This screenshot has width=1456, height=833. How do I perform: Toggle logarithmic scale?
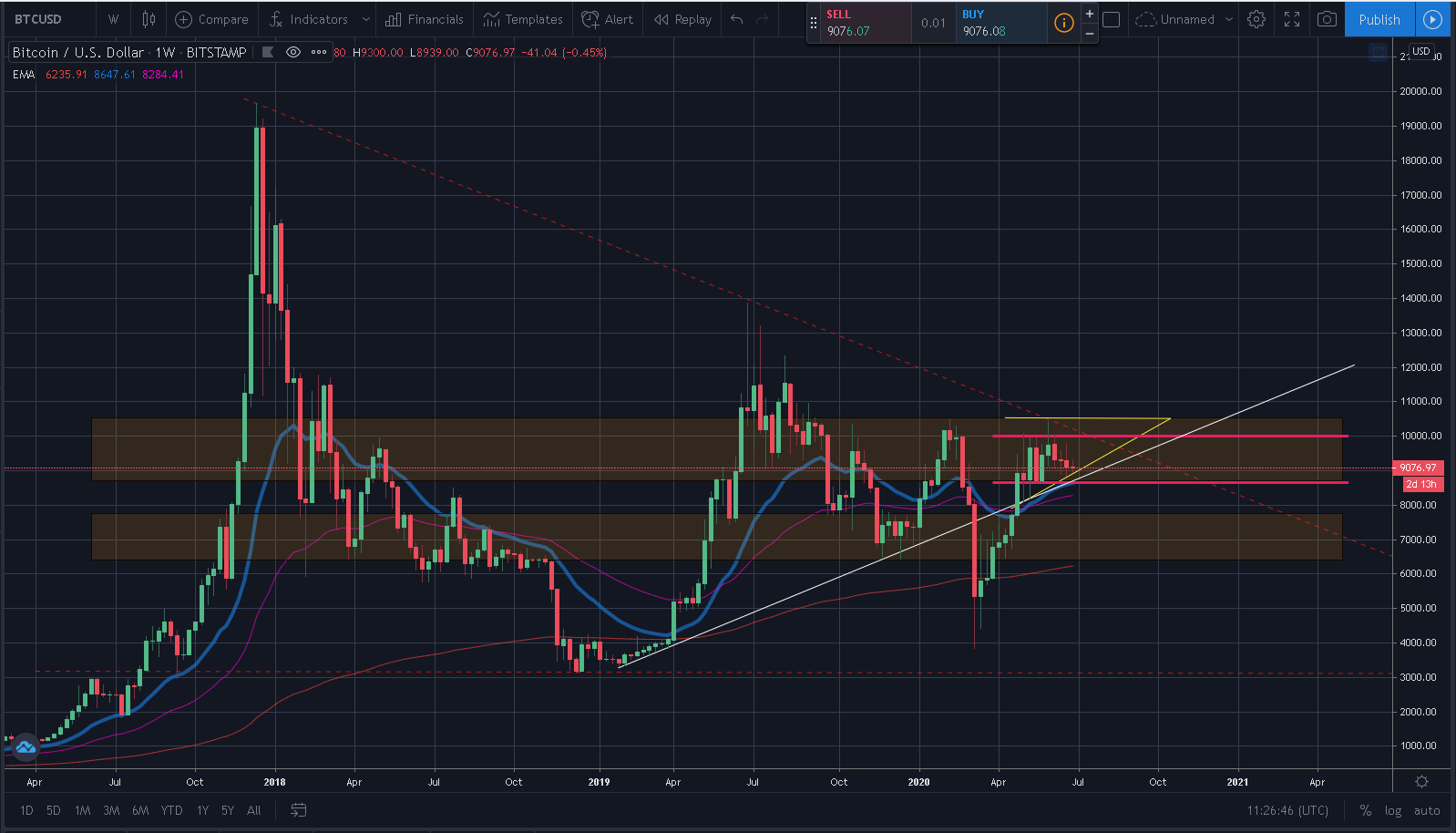(1393, 810)
